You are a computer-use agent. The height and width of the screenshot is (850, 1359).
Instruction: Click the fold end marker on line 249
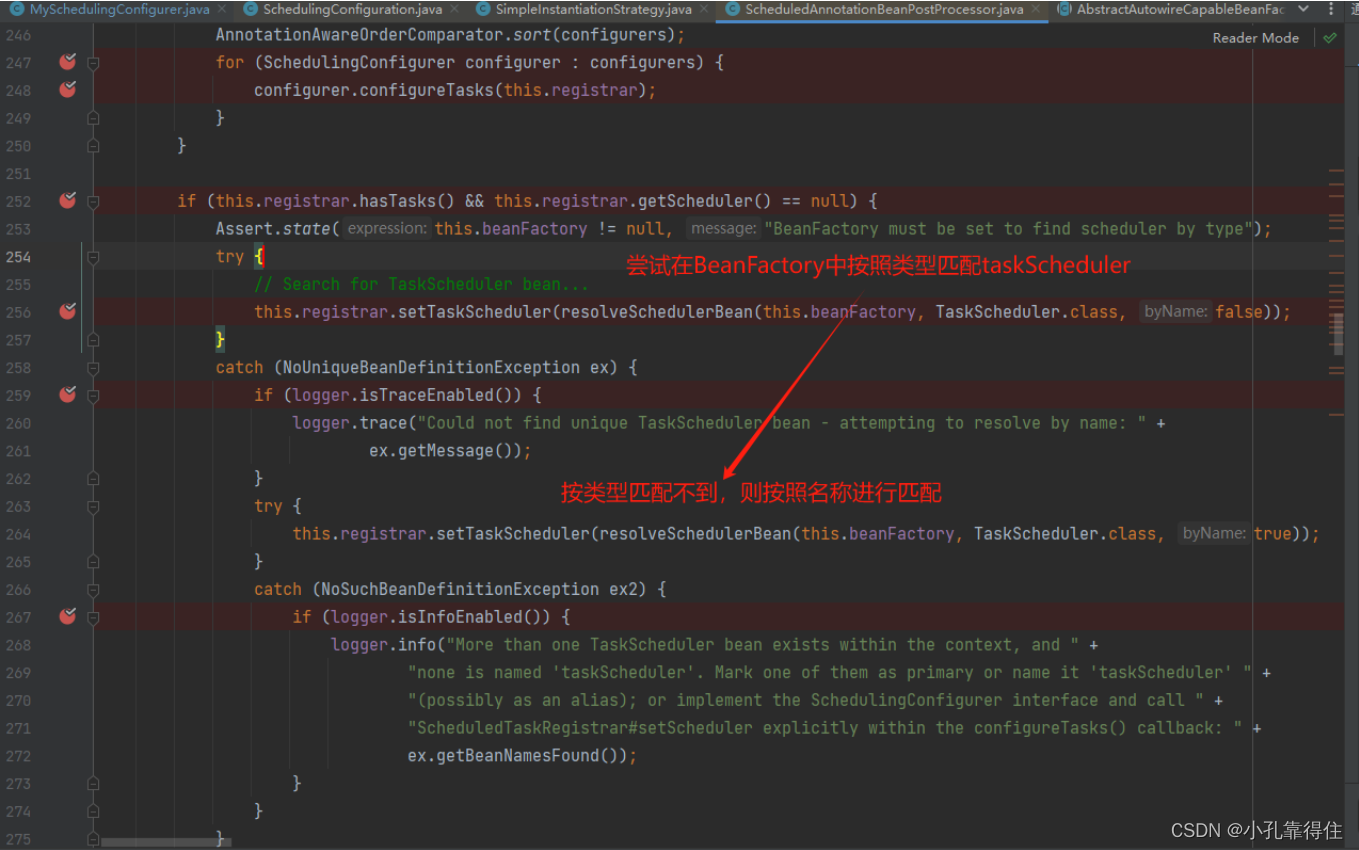[x=93, y=117]
